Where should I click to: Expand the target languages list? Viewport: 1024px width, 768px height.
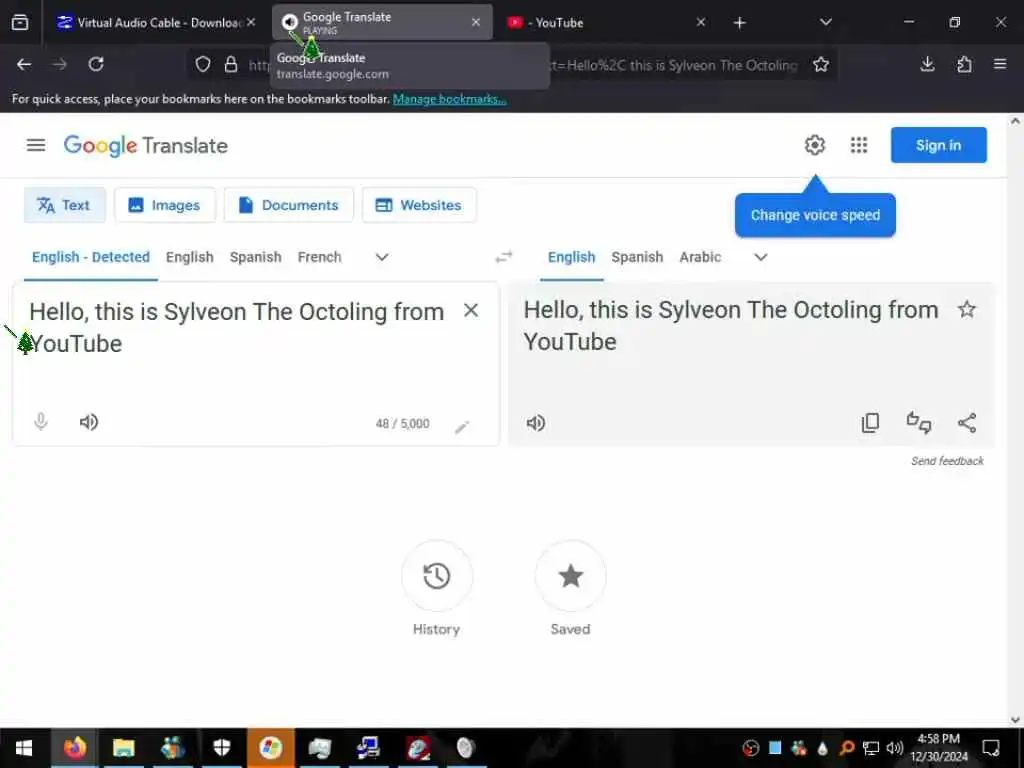point(761,257)
